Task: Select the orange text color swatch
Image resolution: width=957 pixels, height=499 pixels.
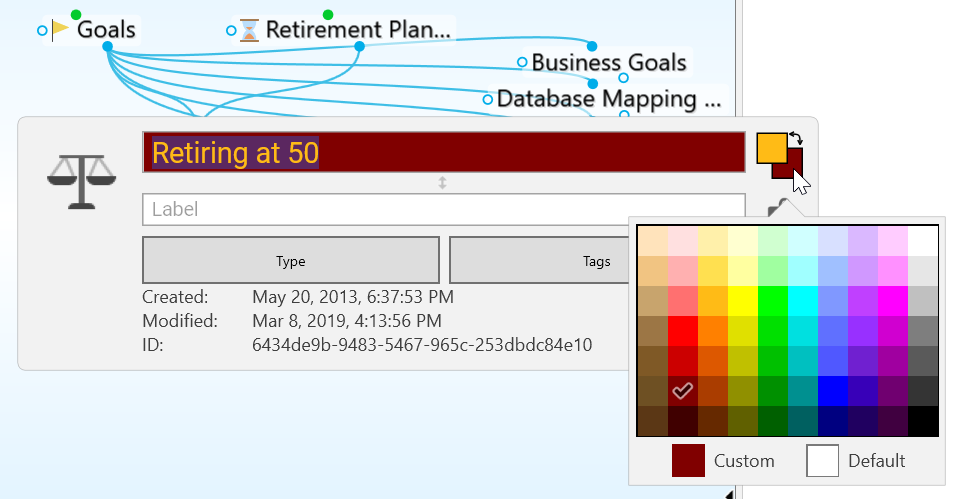Action: pos(768,146)
